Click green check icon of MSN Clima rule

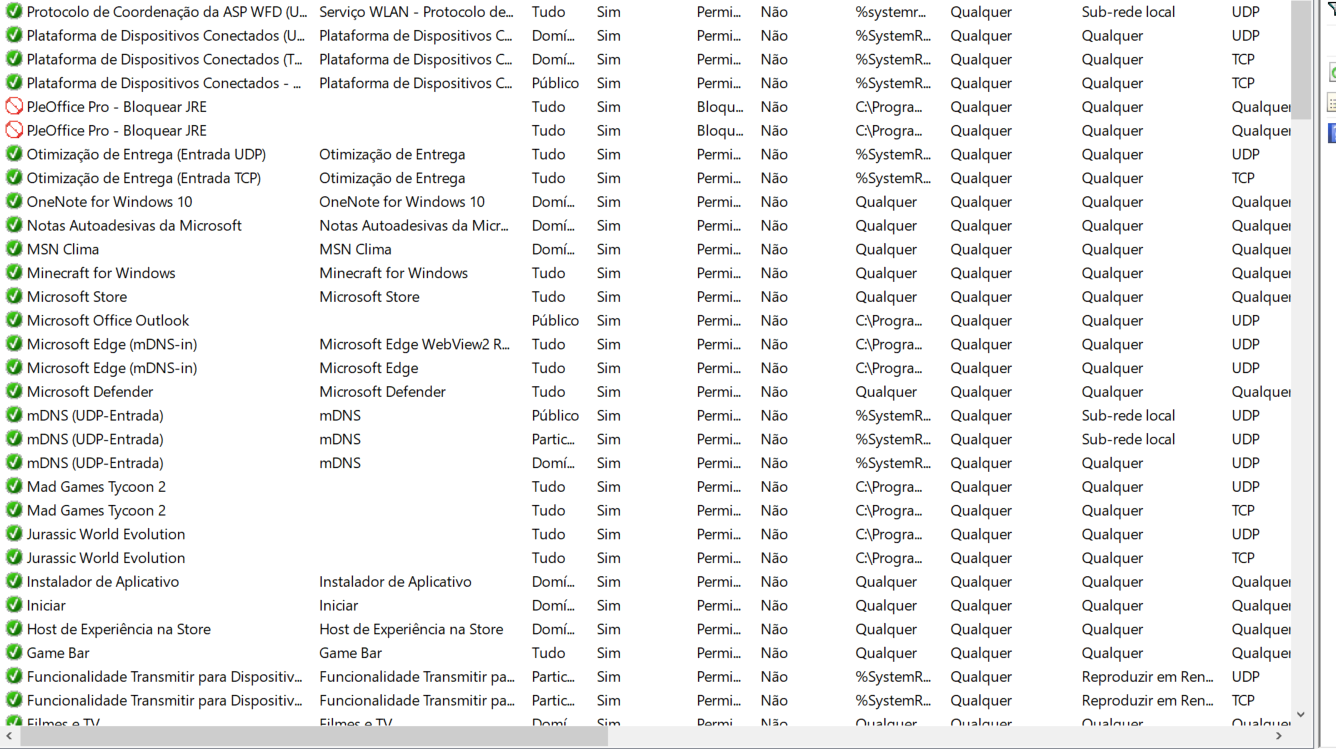[14, 249]
